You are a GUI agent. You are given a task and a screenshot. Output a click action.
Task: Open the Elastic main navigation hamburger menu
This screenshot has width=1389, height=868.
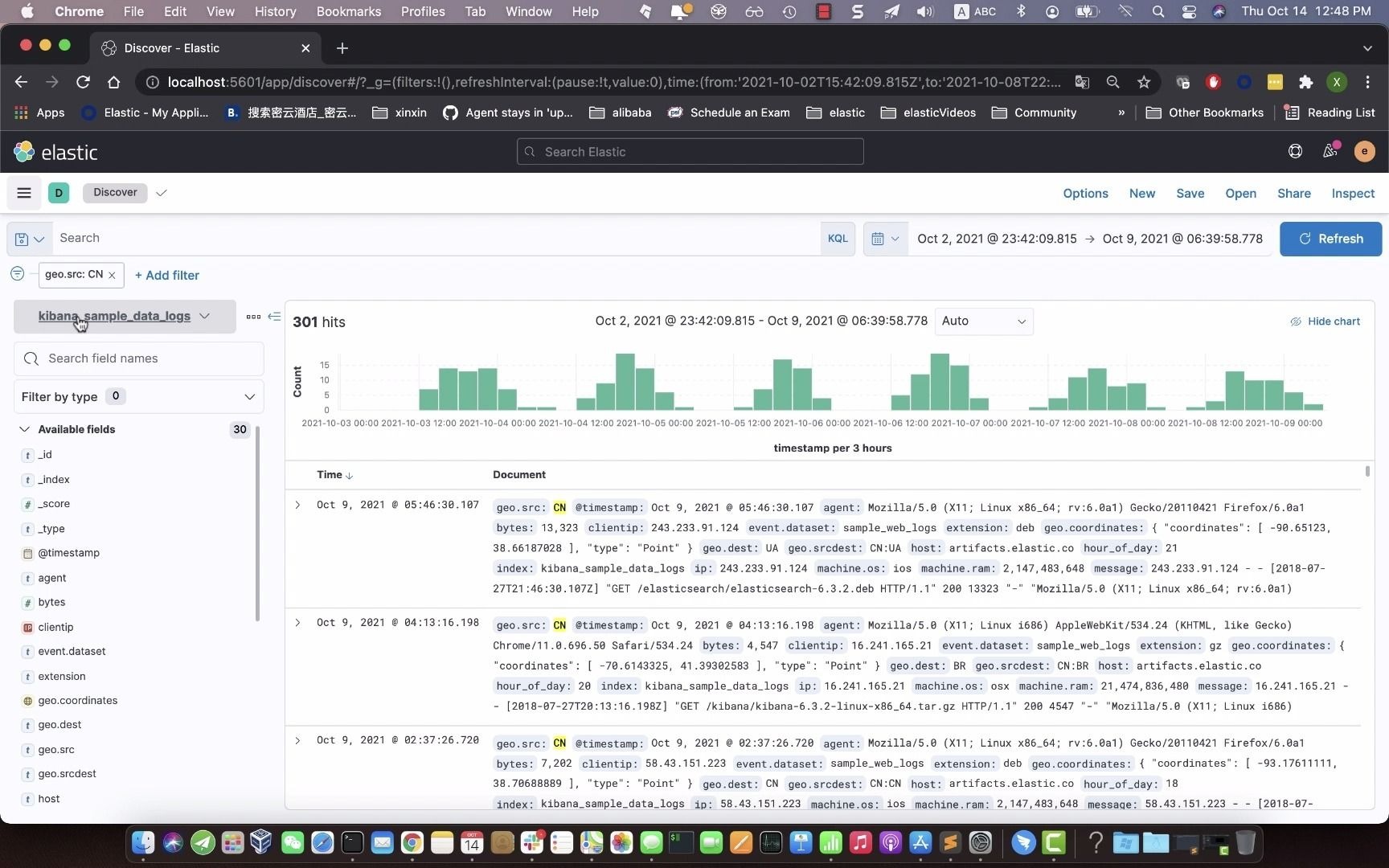pos(23,192)
